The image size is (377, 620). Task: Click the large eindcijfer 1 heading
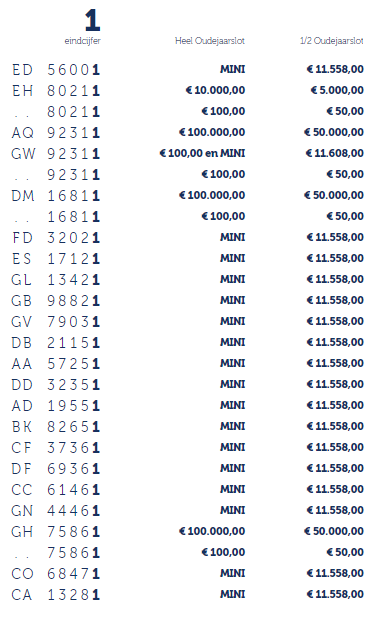click(x=93, y=21)
